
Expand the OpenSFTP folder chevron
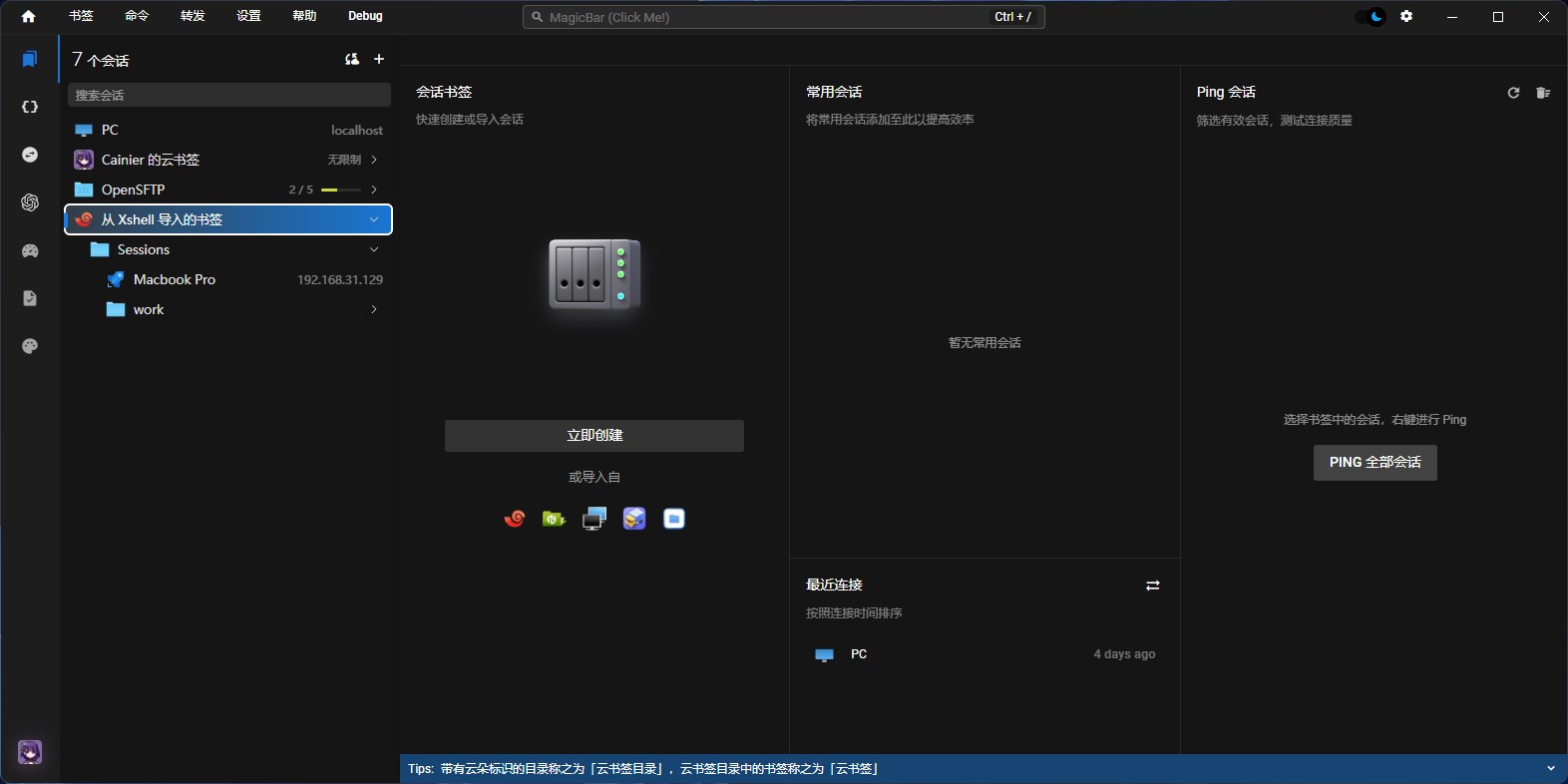pos(374,190)
